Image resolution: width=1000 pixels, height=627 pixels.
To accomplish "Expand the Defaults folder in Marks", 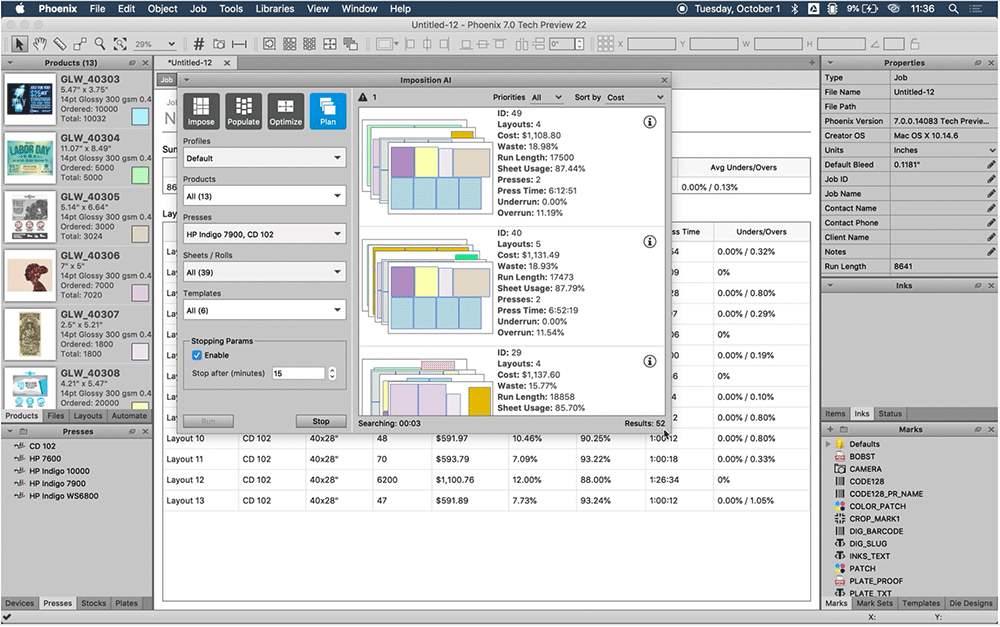I will click(828, 444).
